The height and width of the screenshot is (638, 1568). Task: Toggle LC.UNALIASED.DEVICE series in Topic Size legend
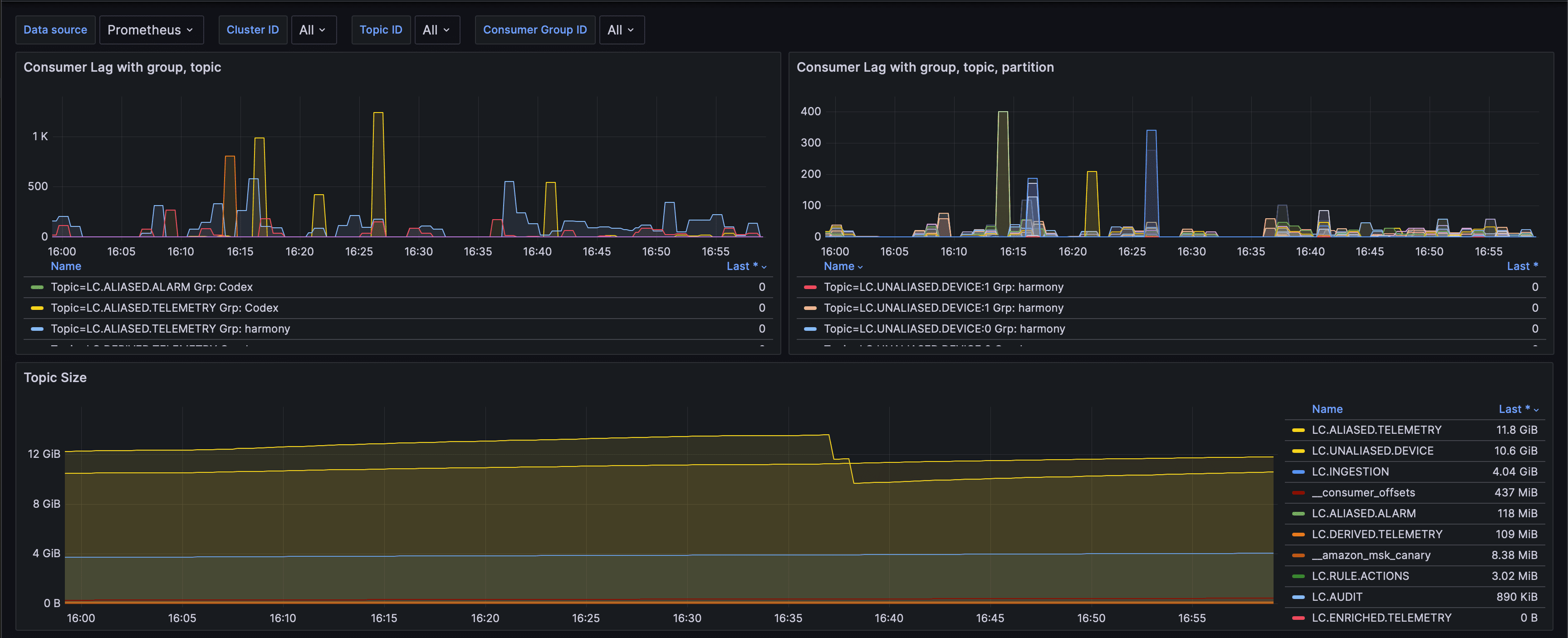(x=1372, y=451)
